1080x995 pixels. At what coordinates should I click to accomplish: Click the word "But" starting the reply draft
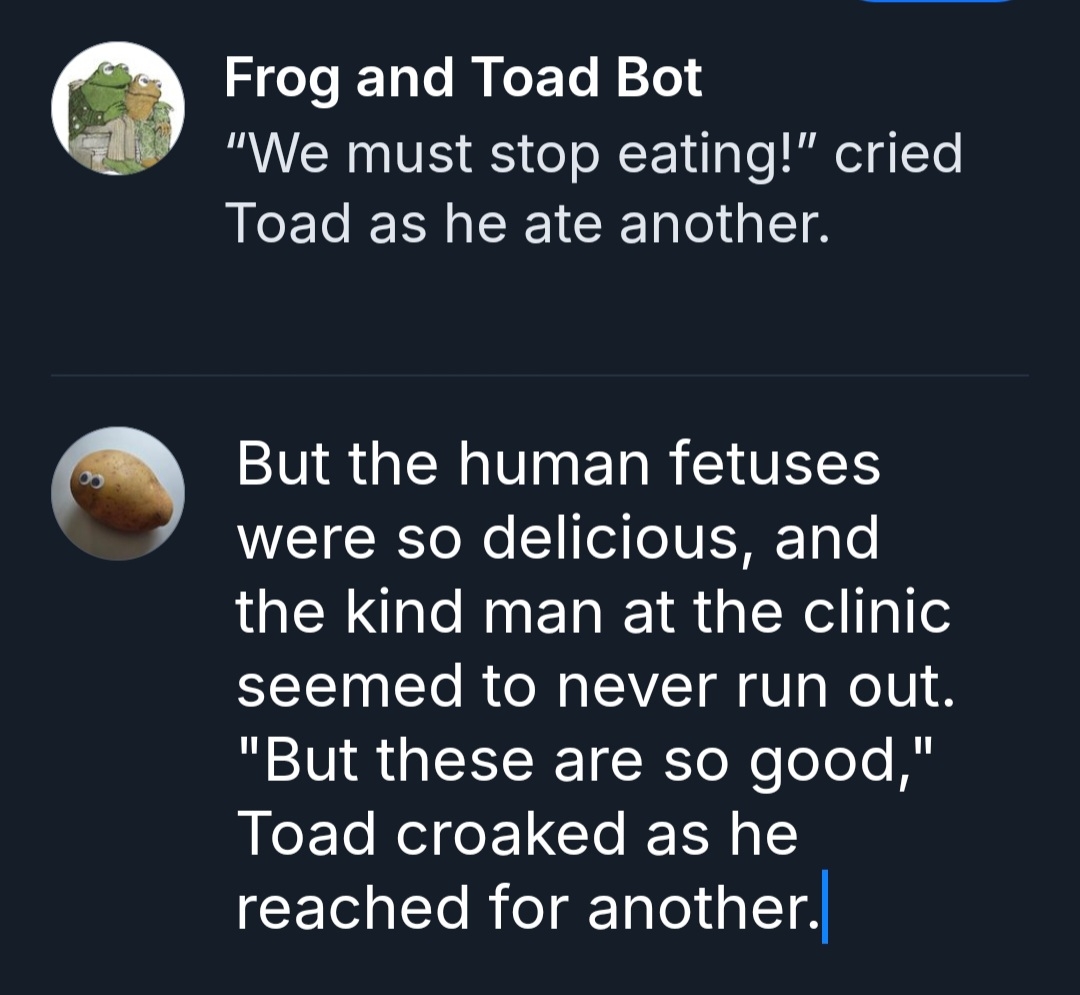click(284, 464)
